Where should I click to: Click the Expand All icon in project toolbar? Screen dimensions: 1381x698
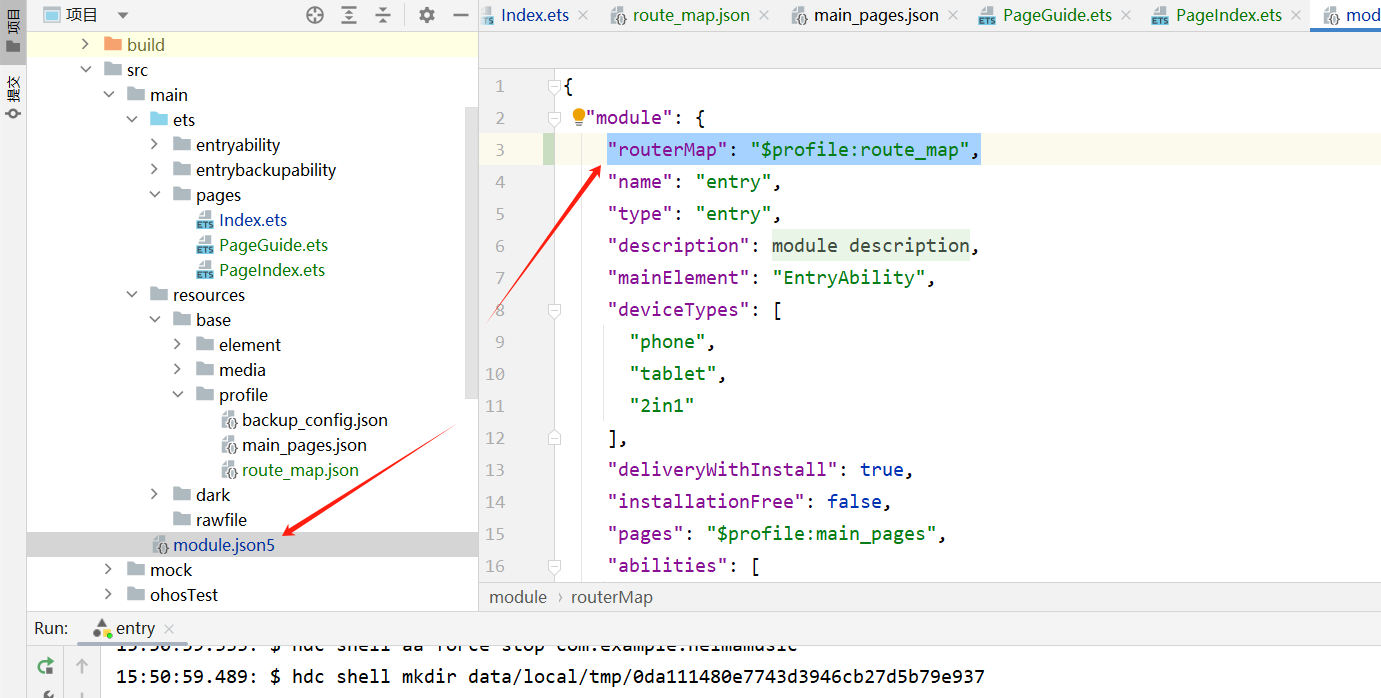349,15
